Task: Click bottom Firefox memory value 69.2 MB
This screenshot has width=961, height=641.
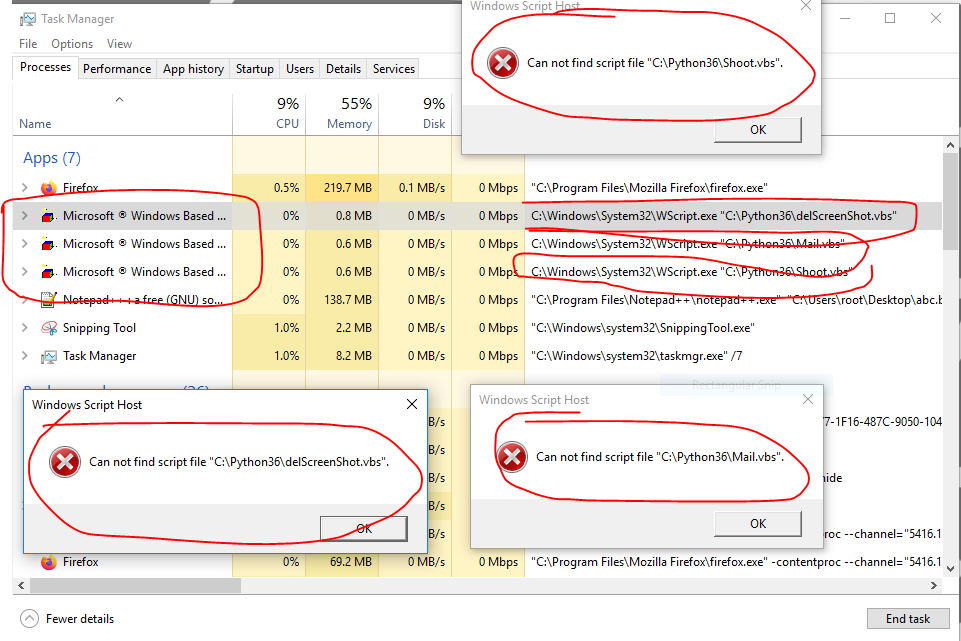Action: [351, 562]
